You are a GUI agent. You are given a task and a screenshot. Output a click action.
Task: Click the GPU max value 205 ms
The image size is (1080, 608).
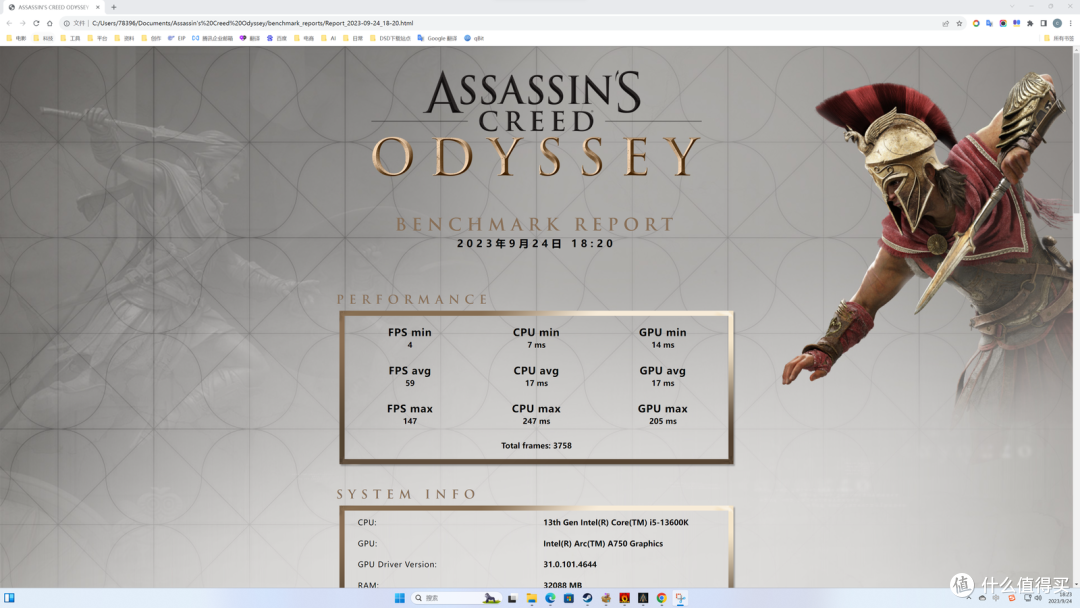[x=663, y=421]
